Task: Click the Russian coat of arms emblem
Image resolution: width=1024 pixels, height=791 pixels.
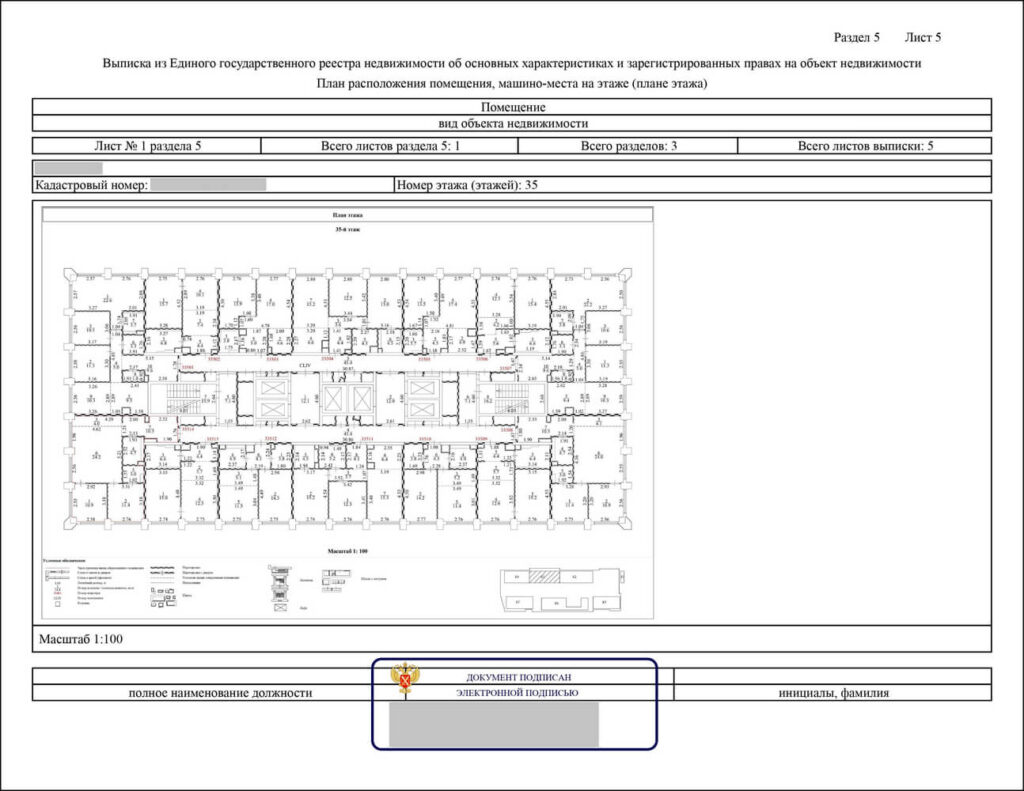Action: coord(405,677)
